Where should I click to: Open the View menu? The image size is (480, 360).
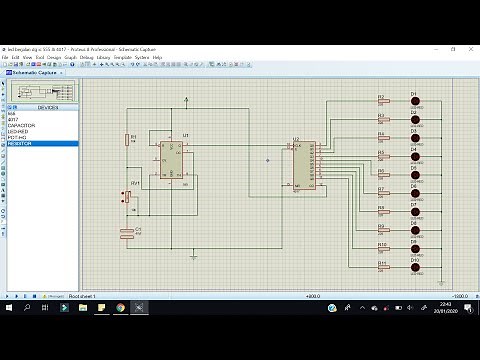coord(27,57)
